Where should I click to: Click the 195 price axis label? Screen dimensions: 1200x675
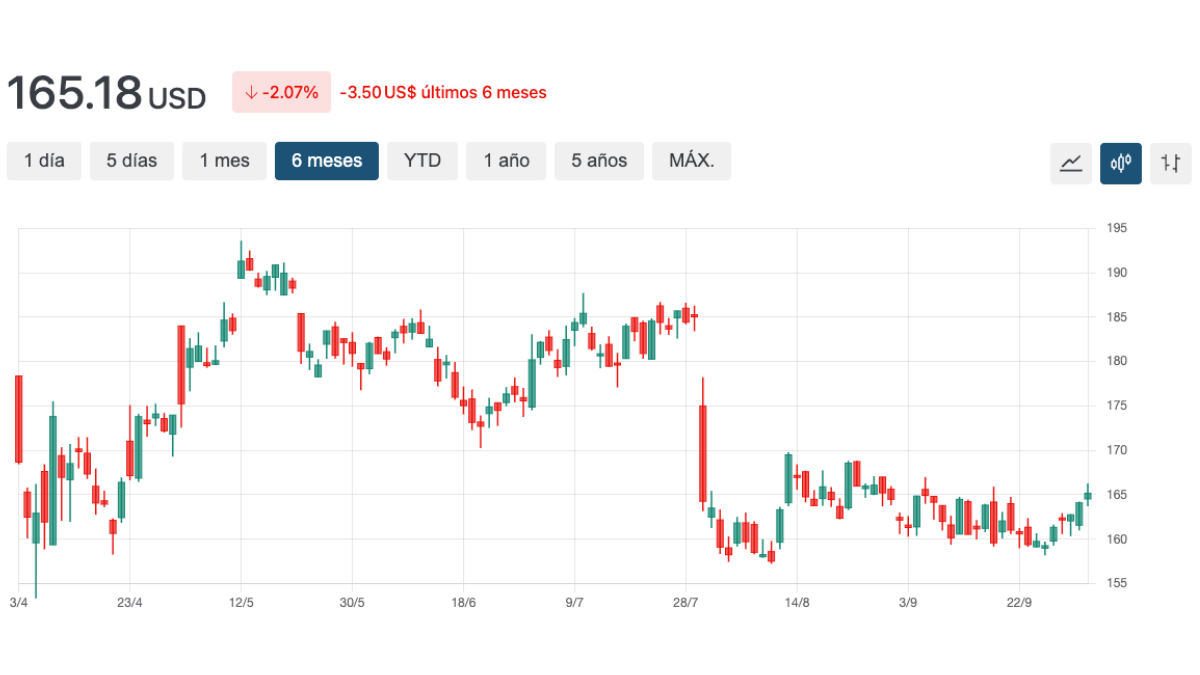coord(1116,229)
